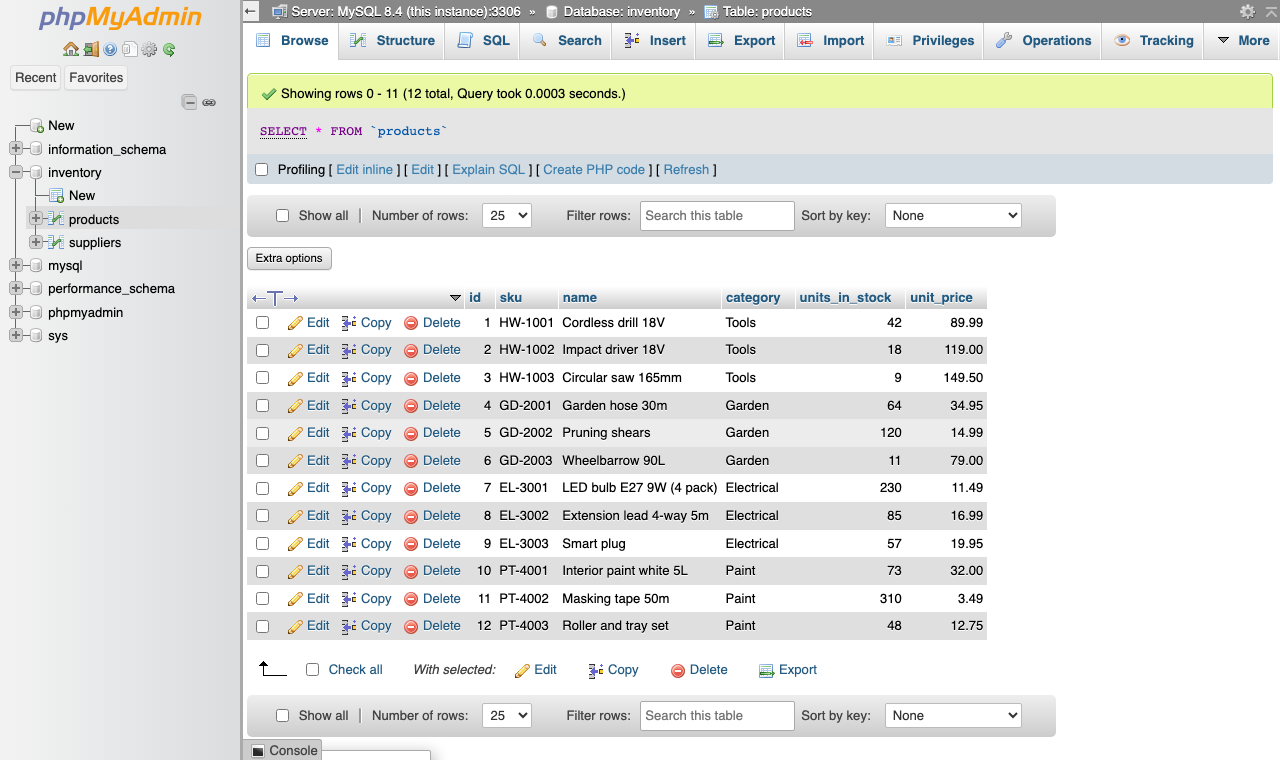Screen dimensions: 1280x760
Task: Click the Extra options button
Action: point(289,258)
